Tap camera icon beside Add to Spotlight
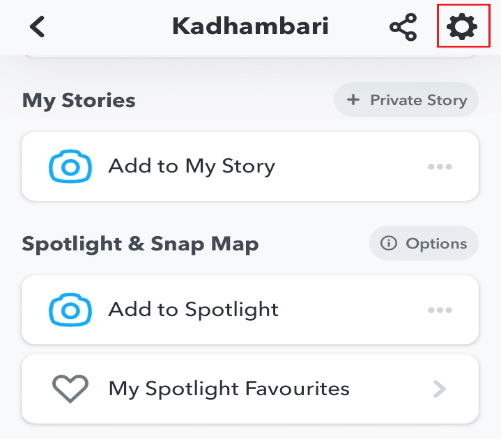 coord(70,310)
